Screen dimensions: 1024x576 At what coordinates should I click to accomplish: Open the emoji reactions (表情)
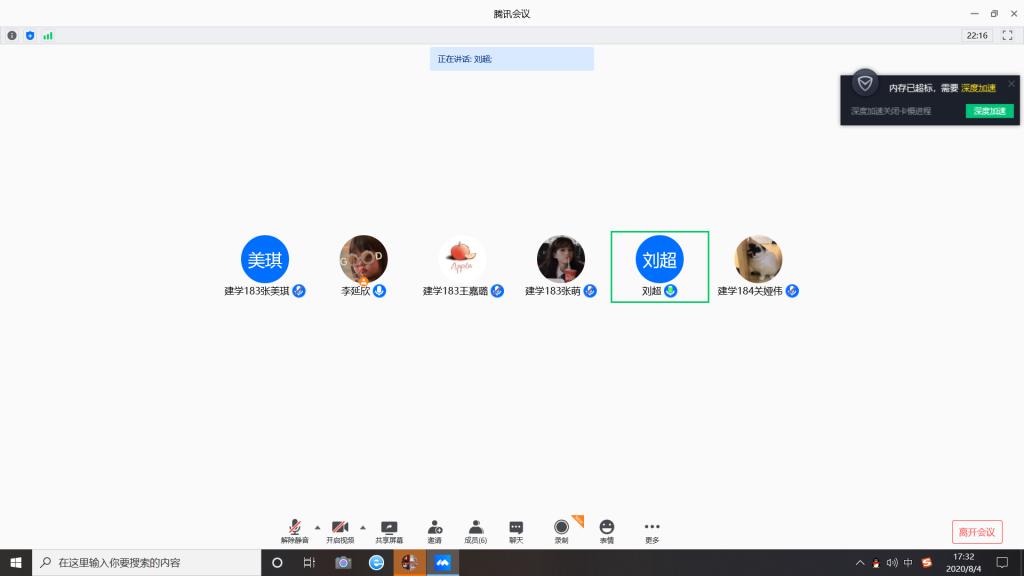[607, 530]
